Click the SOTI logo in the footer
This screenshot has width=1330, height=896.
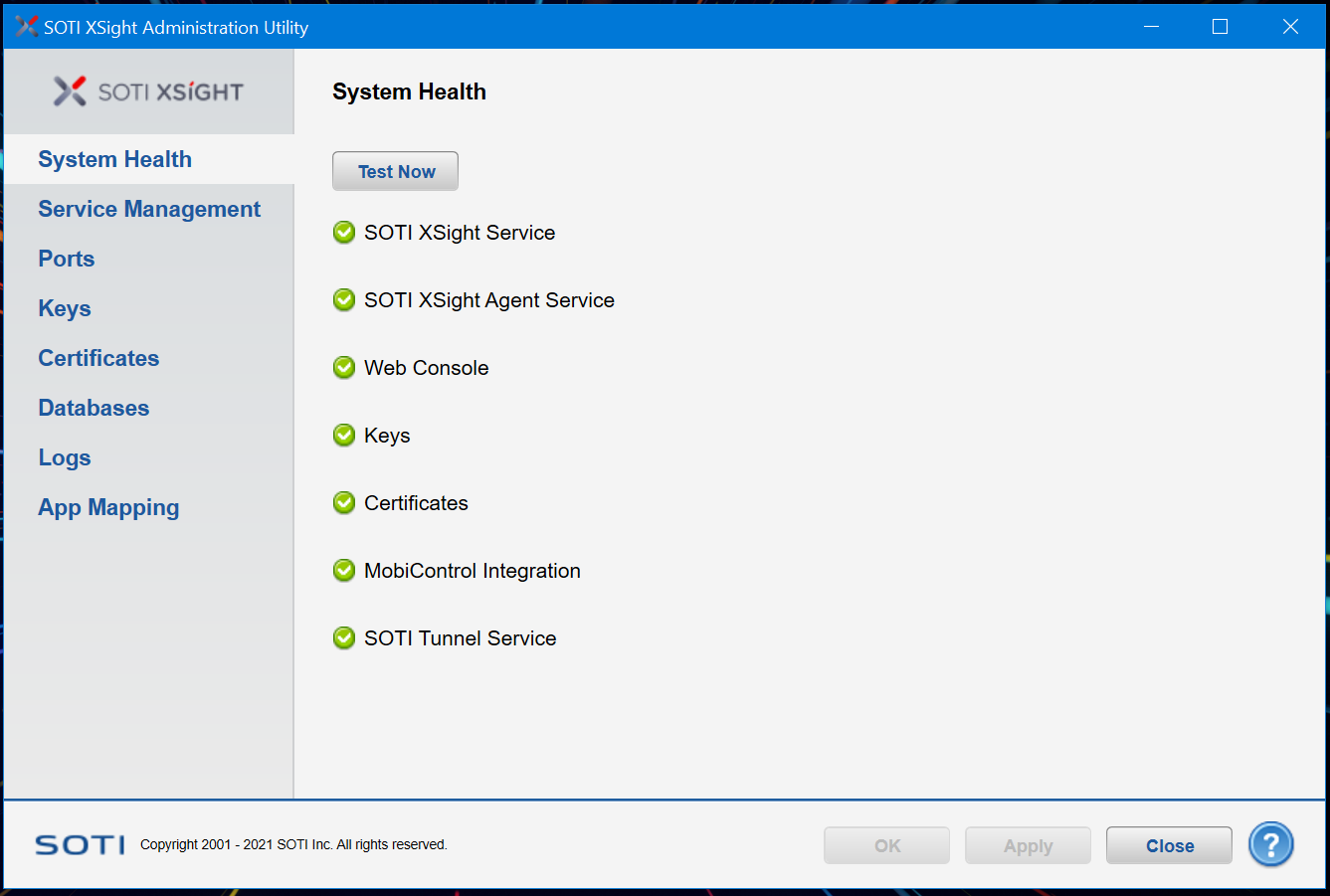coord(80,845)
